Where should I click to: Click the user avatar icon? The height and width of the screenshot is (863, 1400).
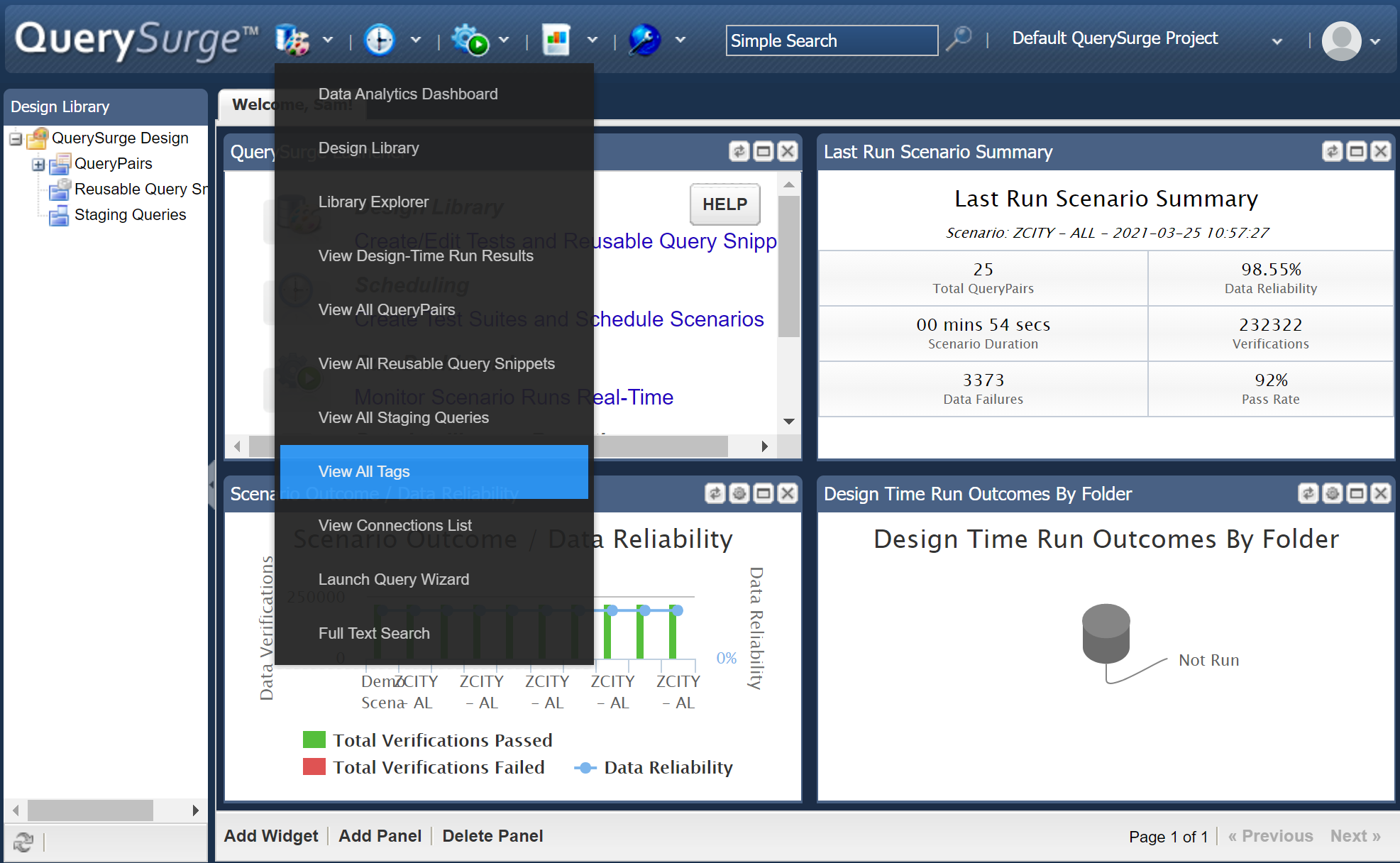[1341, 40]
